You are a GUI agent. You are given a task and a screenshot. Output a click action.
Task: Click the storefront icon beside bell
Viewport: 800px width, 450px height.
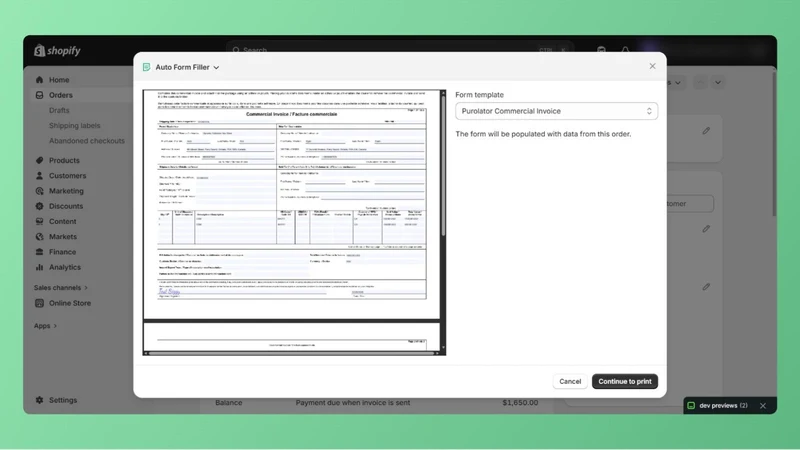(x=602, y=50)
